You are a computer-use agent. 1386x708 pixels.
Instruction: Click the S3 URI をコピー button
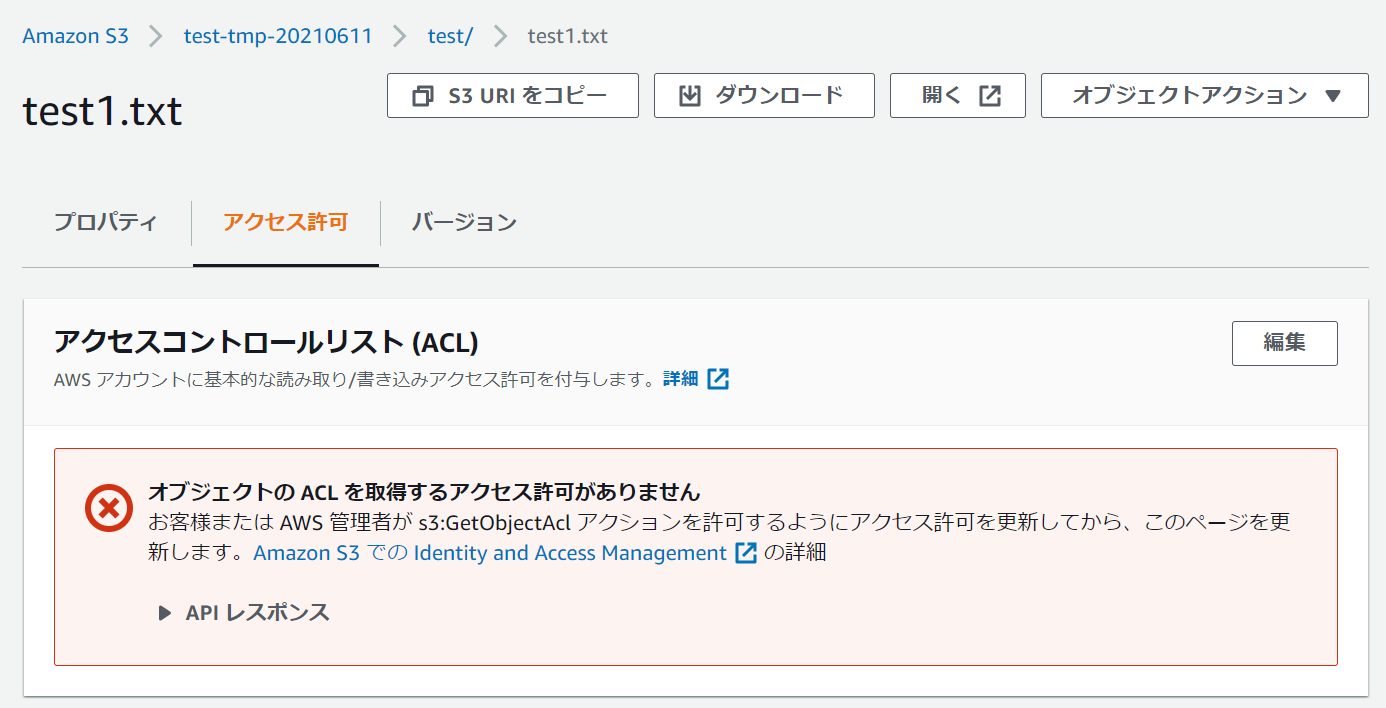(513, 95)
